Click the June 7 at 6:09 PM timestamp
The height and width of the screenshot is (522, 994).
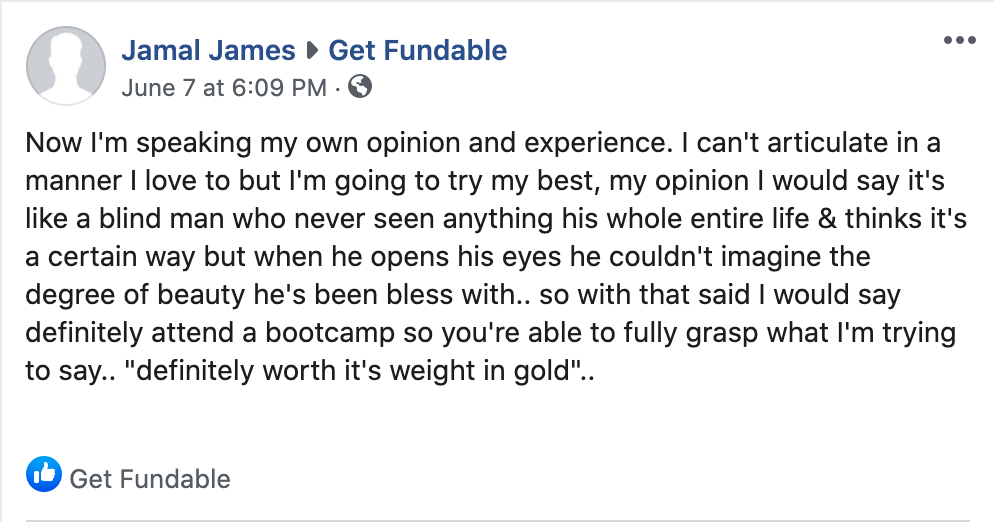[224, 88]
